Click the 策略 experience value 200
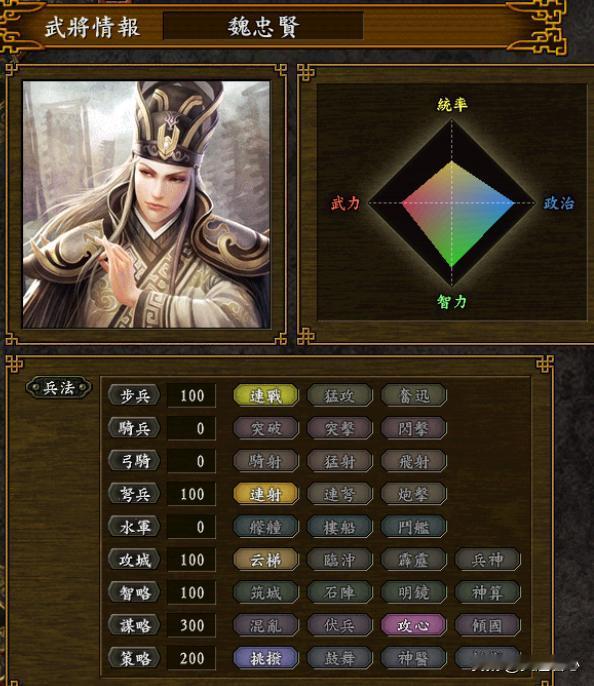This screenshot has width=594, height=686. click(x=192, y=658)
